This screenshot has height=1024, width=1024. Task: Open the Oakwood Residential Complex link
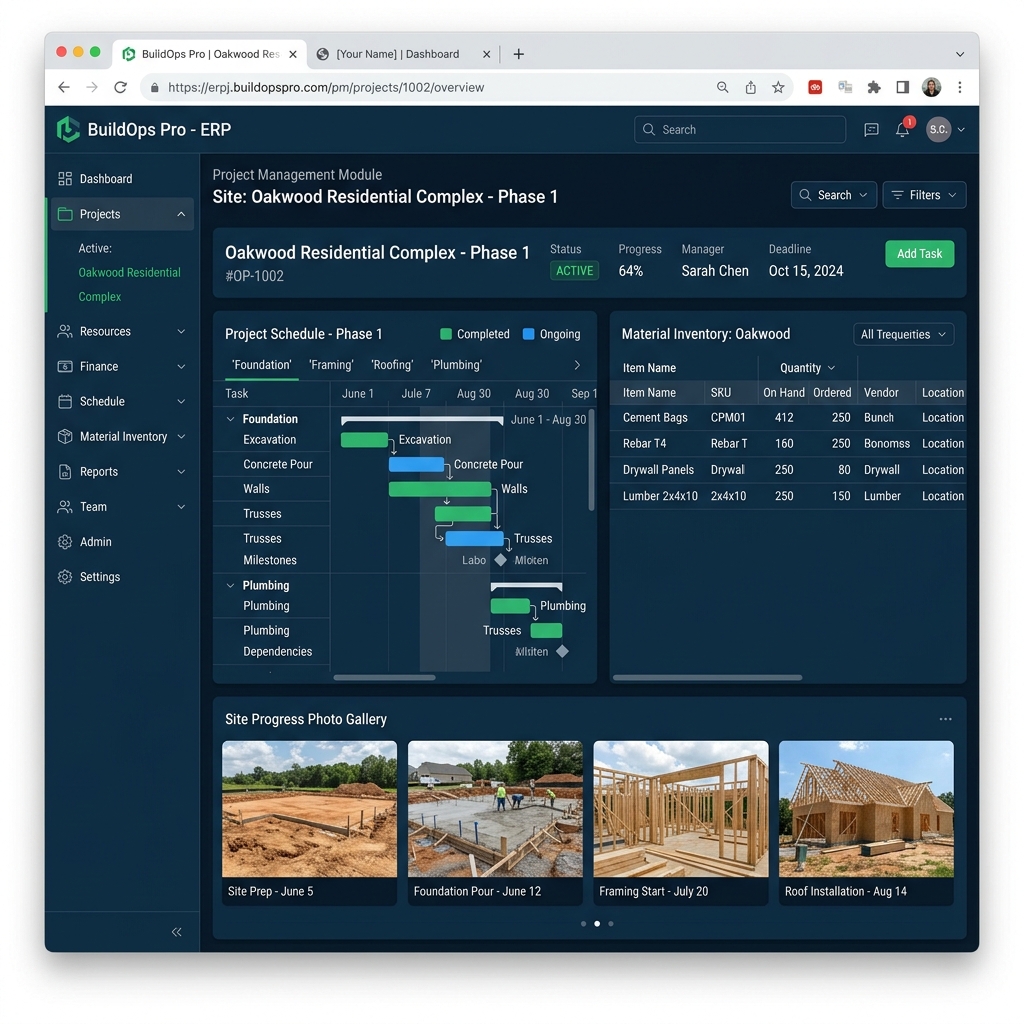(x=128, y=282)
